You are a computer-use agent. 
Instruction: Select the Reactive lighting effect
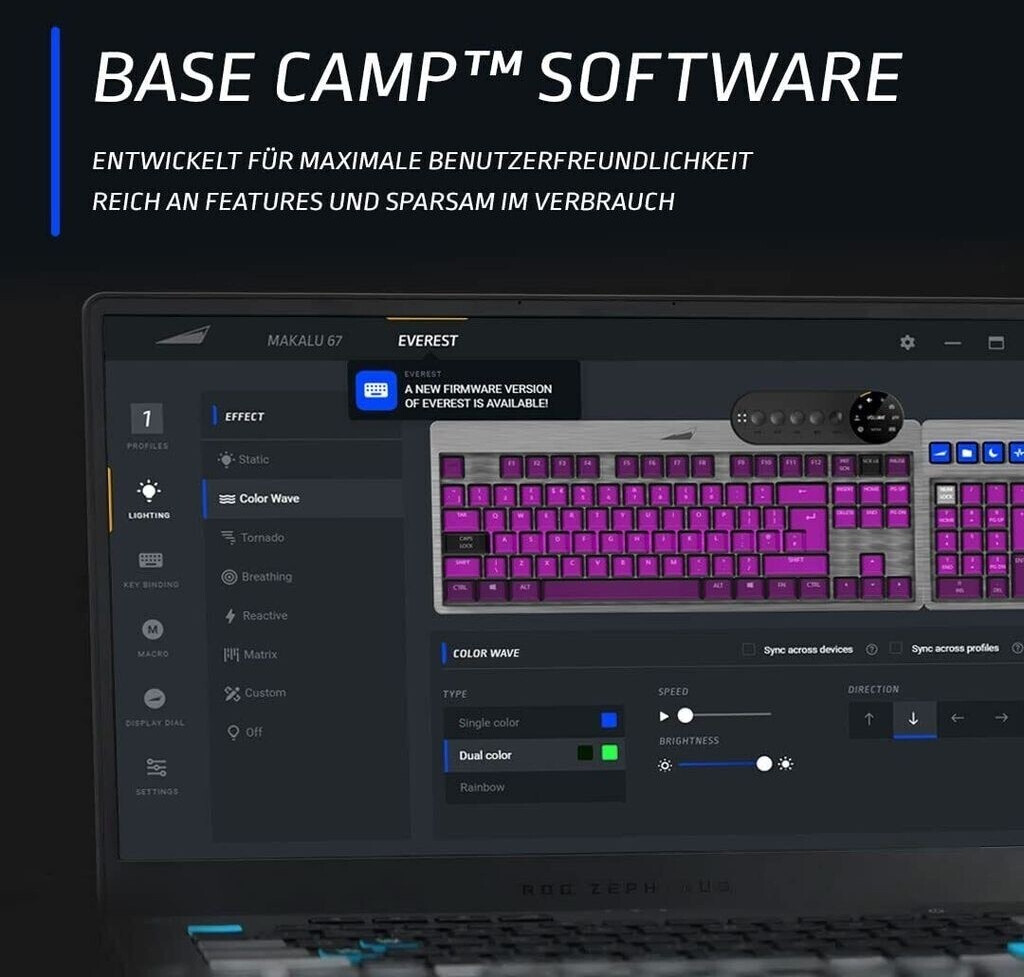pos(264,616)
